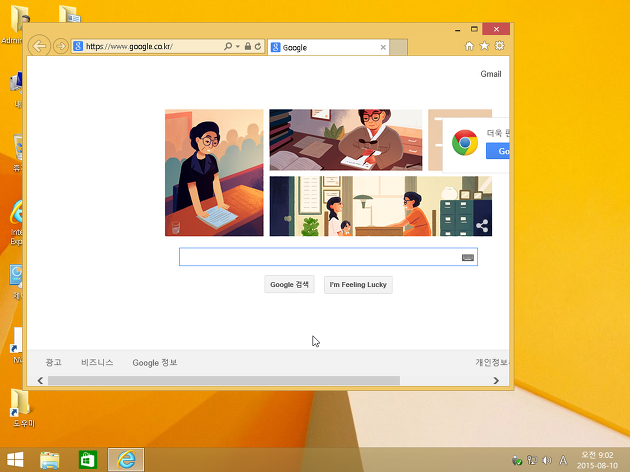Screen dimensions: 630x472
Task: Click the volume speaker tray icon
Action: pyautogui.click(x=547, y=460)
